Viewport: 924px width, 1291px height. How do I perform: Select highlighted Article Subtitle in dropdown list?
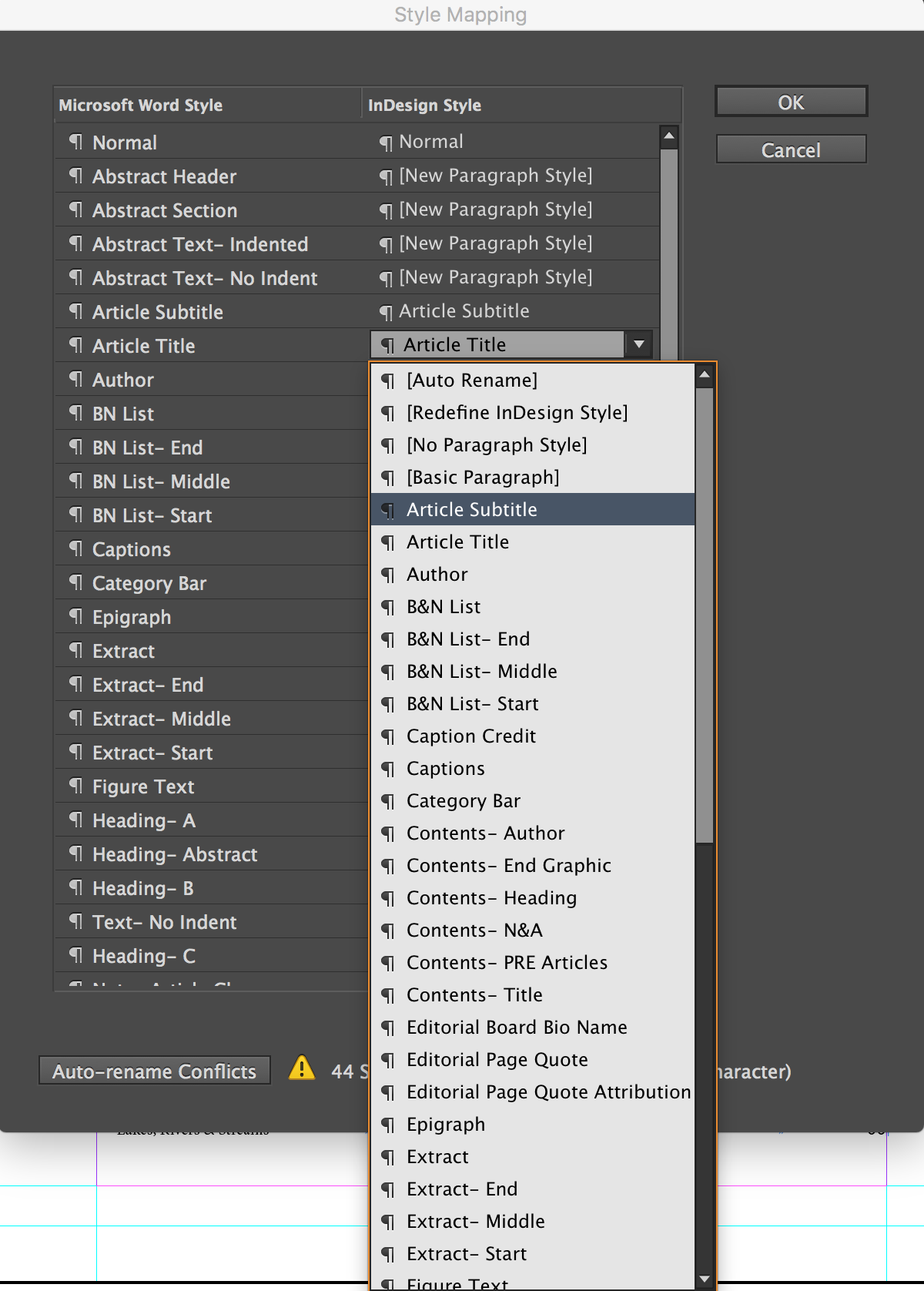coord(533,509)
